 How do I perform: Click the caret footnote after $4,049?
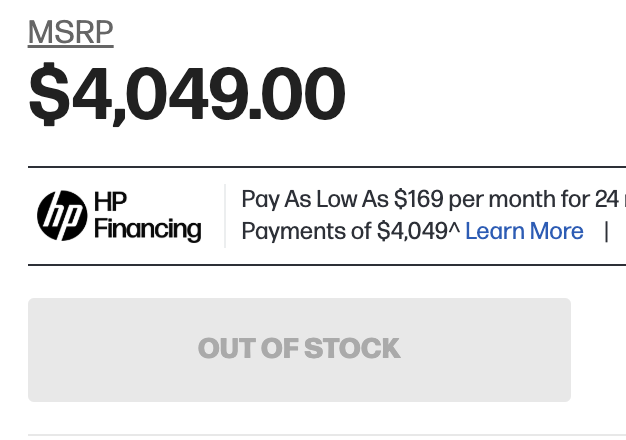coord(454,229)
